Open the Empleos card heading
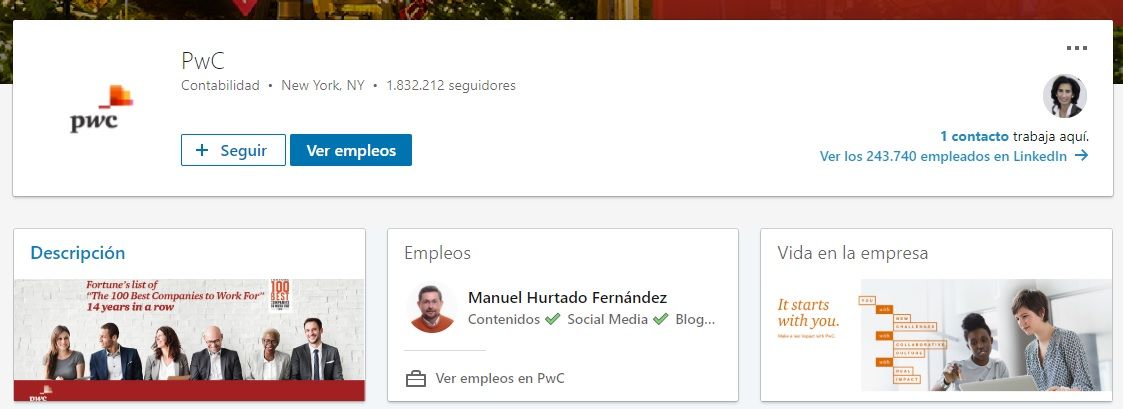Image resolution: width=1123 pixels, height=409 pixels. pos(438,253)
